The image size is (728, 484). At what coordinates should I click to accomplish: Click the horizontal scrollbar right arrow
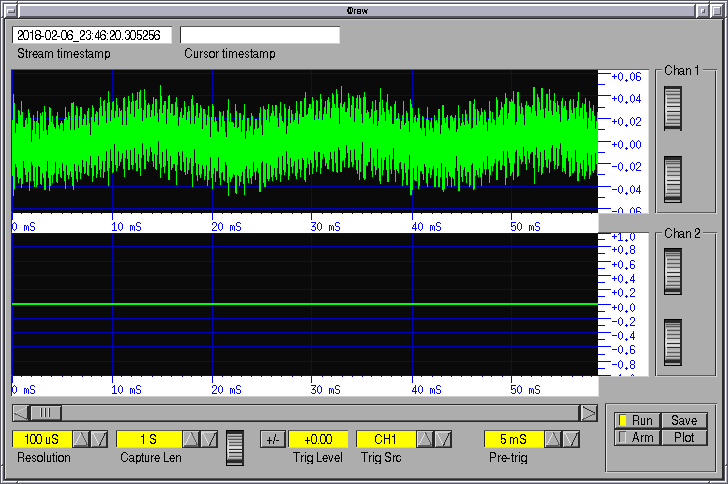click(x=588, y=412)
